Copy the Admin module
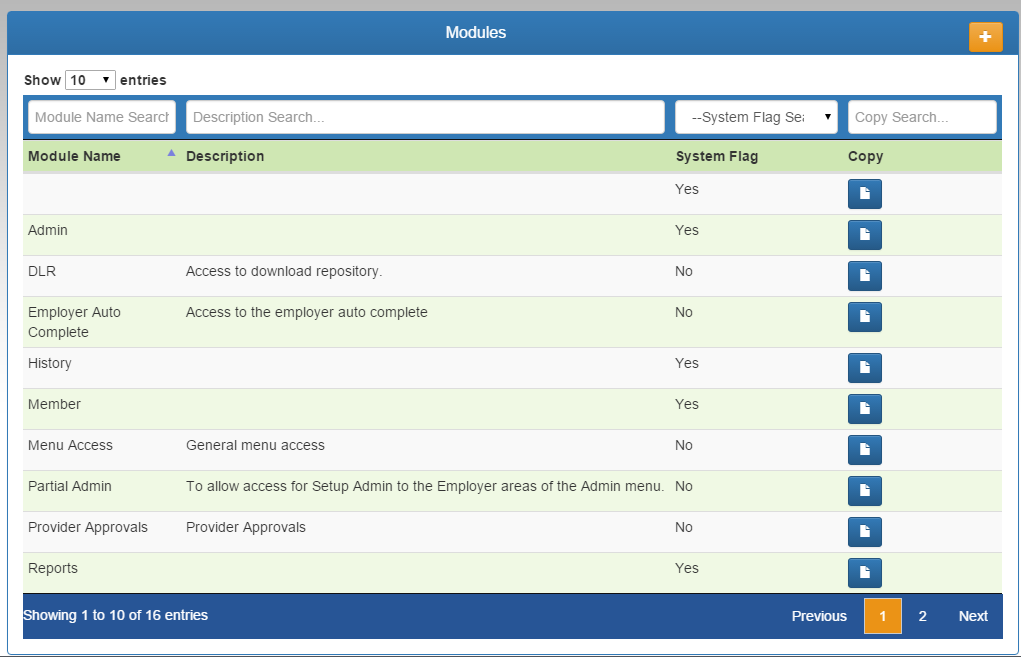Viewport: 1021px width, 657px height. (864, 235)
